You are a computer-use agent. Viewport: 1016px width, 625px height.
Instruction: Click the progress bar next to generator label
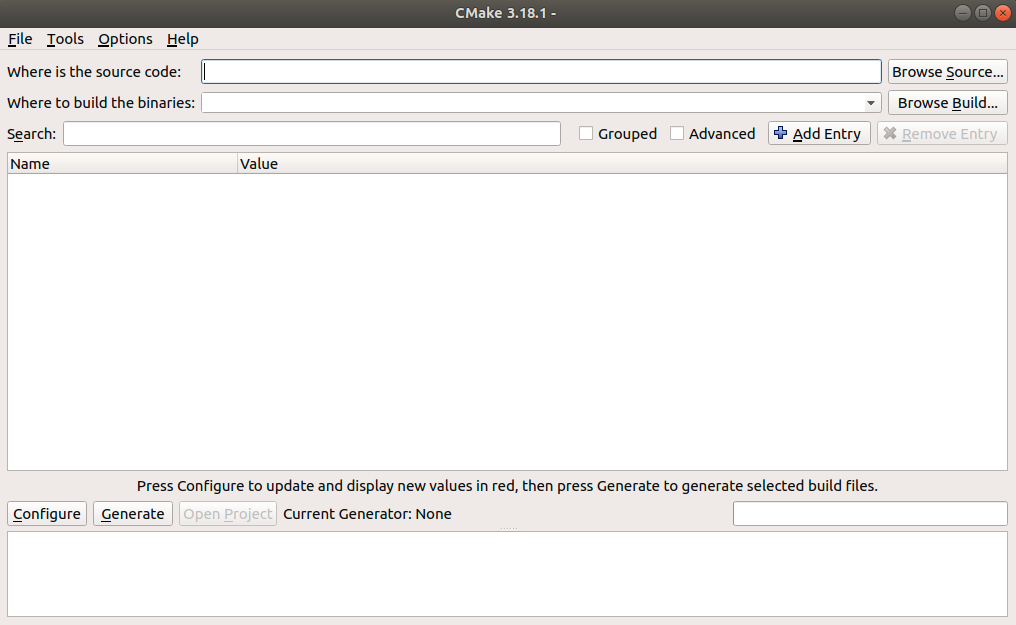point(870,514)
